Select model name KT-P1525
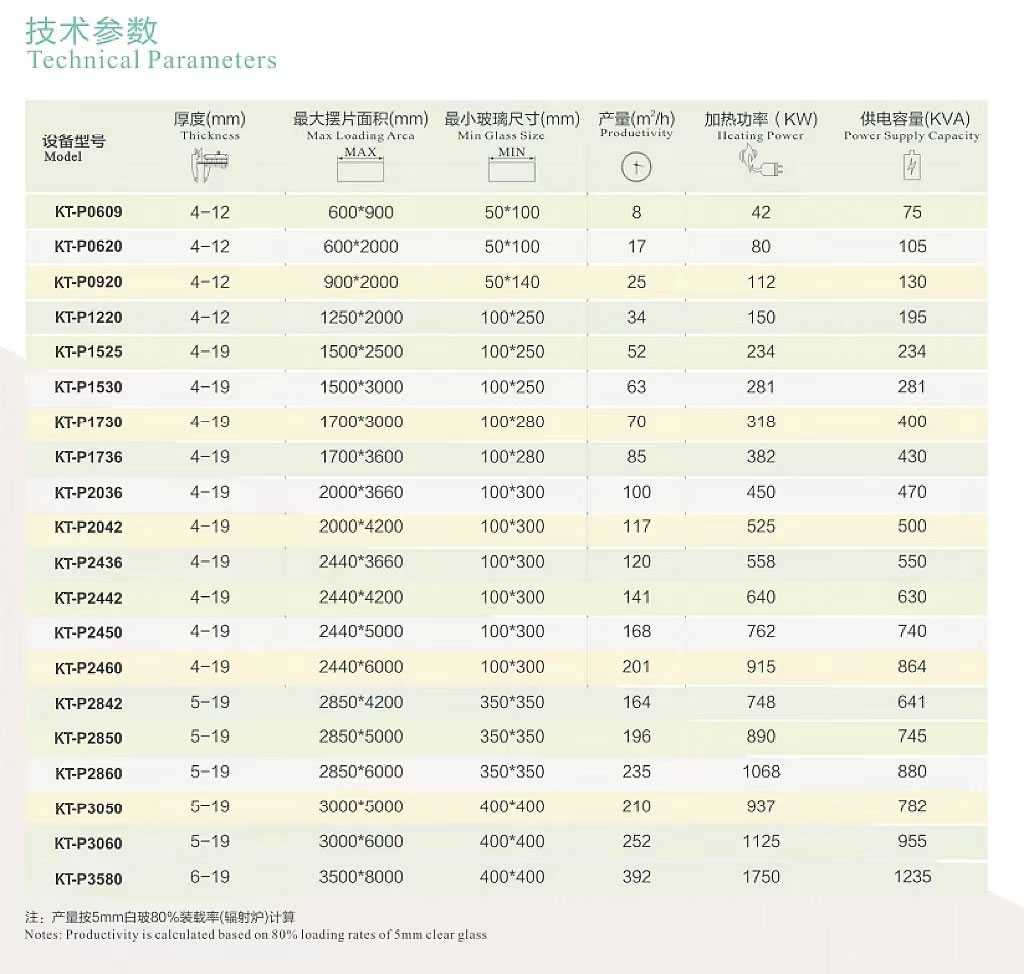This screenshot has width=1024, height=974. point(89,352)
